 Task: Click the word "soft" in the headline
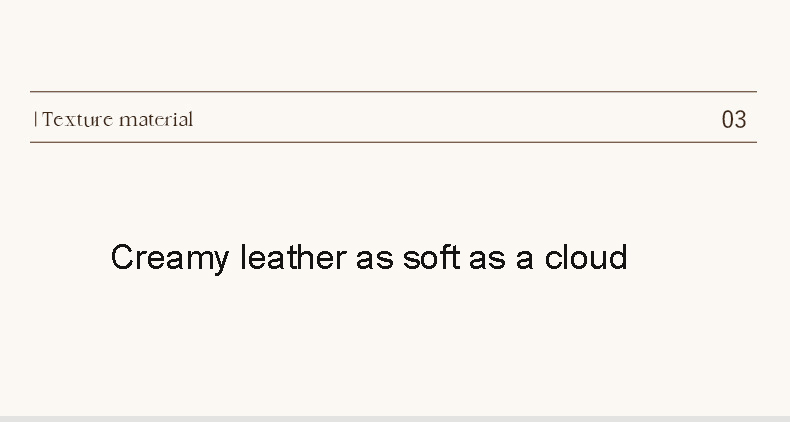point(430,258)
